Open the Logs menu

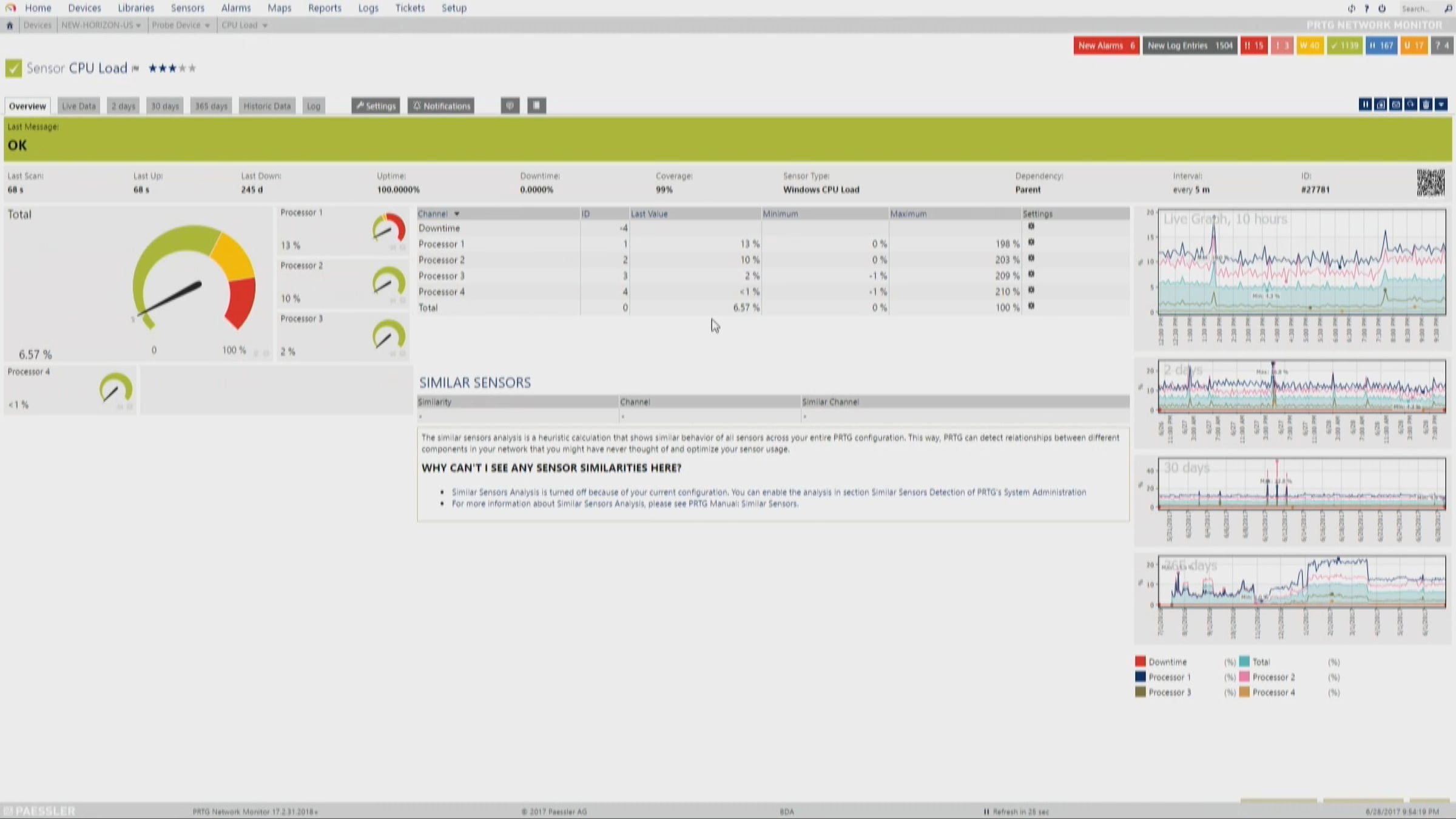pos(368,8)
